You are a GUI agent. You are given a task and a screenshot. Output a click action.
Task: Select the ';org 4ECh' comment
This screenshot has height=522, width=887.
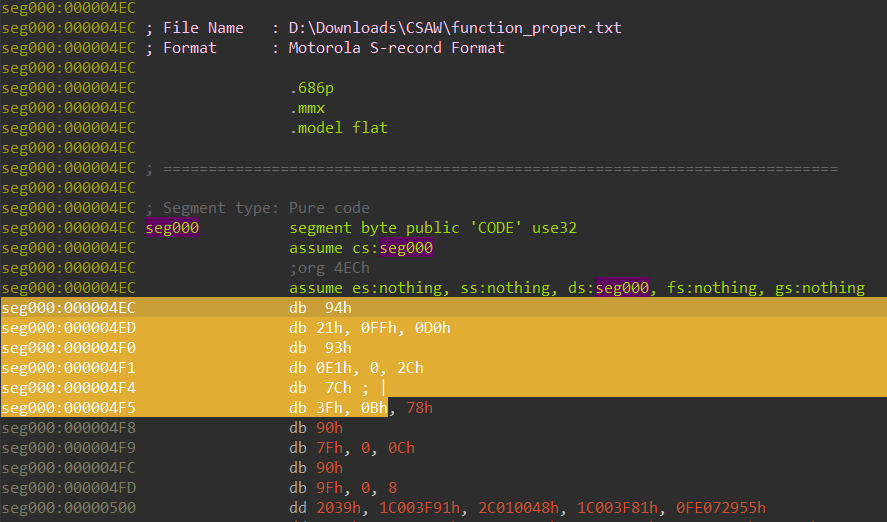[329, 268]
